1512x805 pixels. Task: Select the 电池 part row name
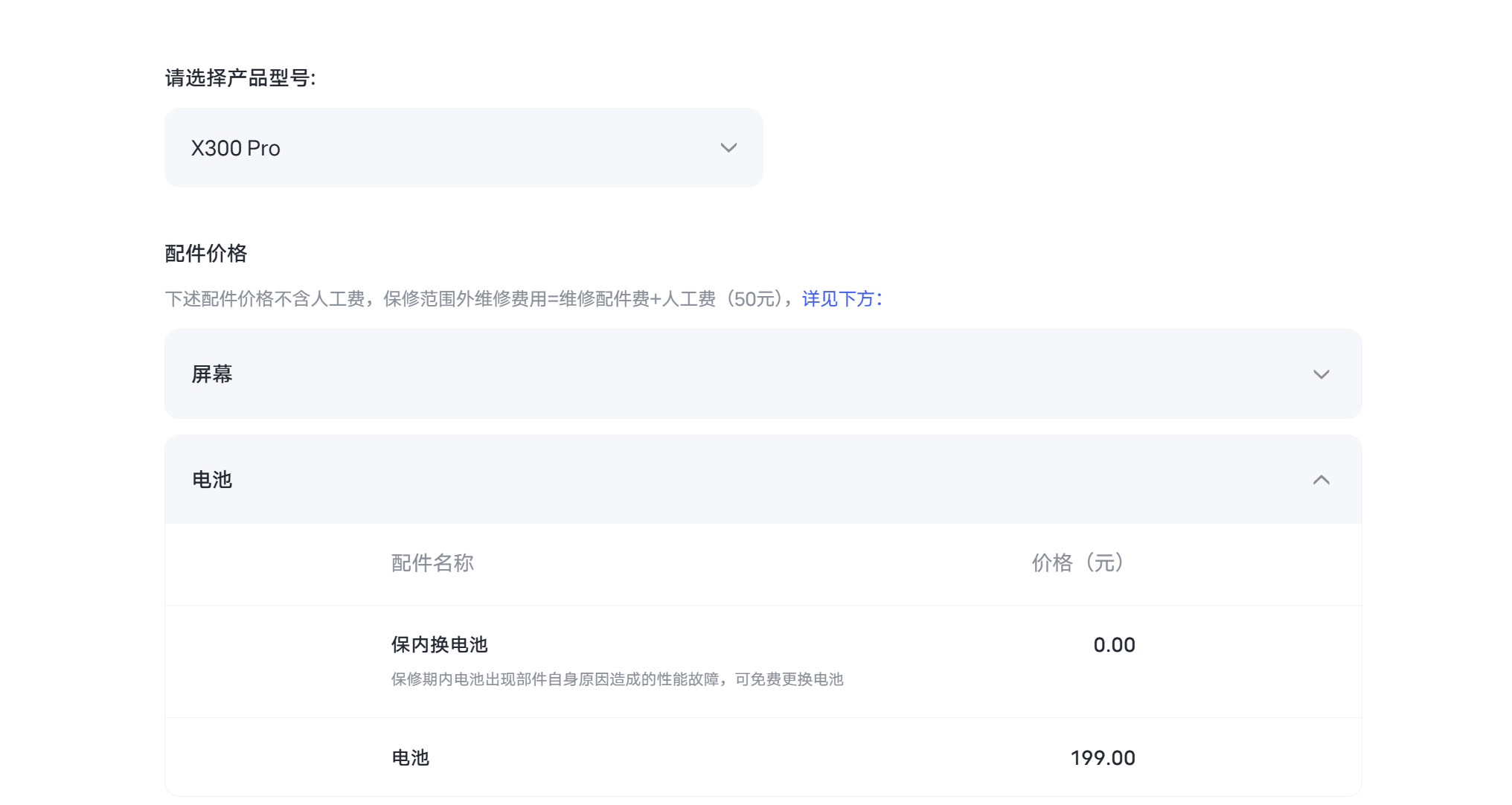pos(410,758)
